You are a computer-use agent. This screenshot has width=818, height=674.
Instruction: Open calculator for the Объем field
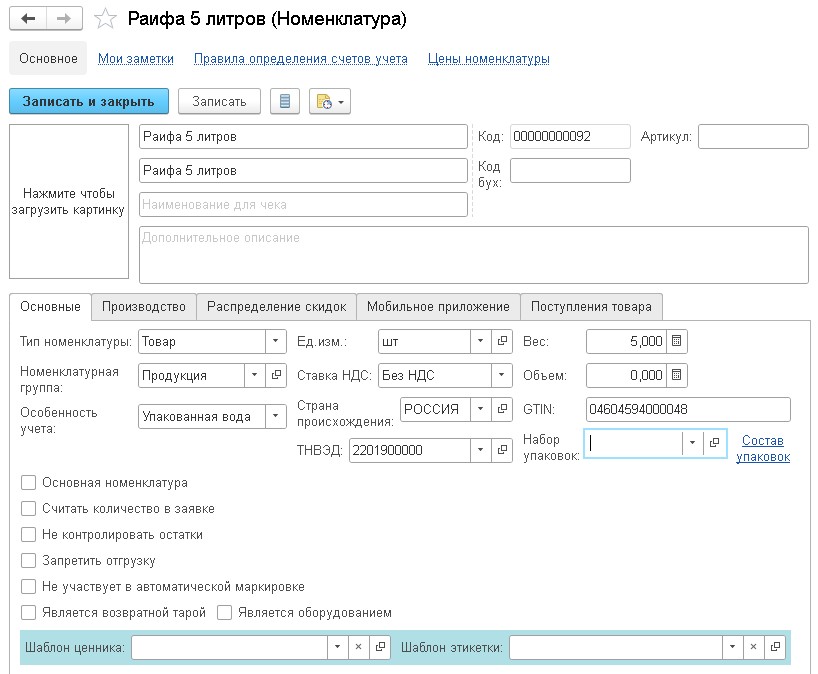point(677,376)
